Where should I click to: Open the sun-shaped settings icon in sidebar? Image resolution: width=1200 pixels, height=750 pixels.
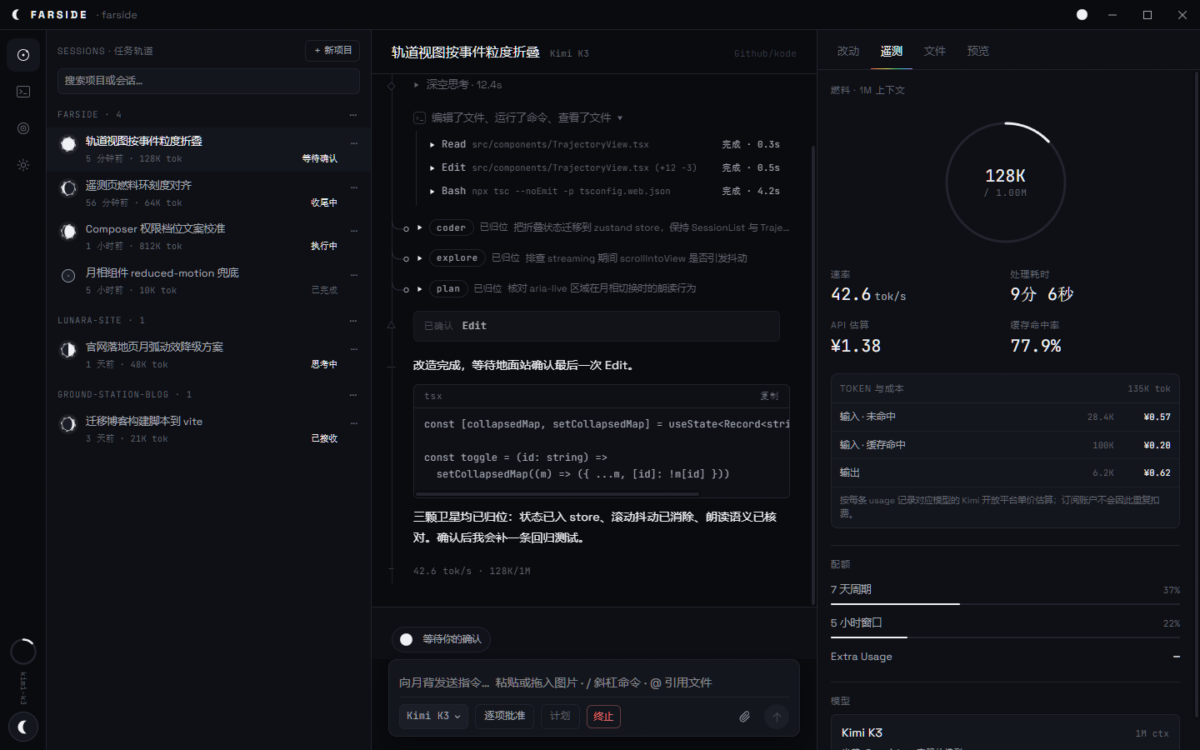23,165
